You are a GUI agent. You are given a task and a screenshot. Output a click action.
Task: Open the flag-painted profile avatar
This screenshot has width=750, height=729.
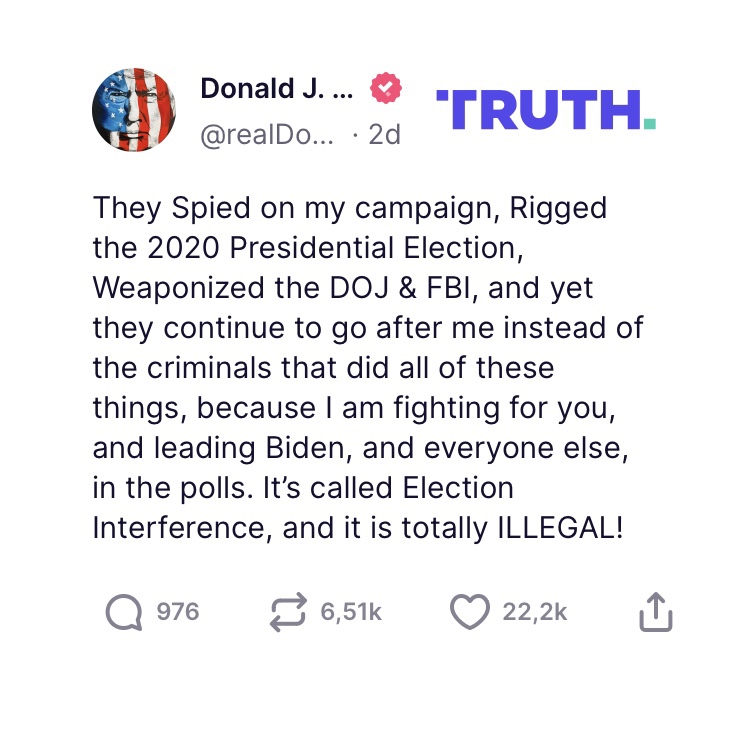[135, 110]
